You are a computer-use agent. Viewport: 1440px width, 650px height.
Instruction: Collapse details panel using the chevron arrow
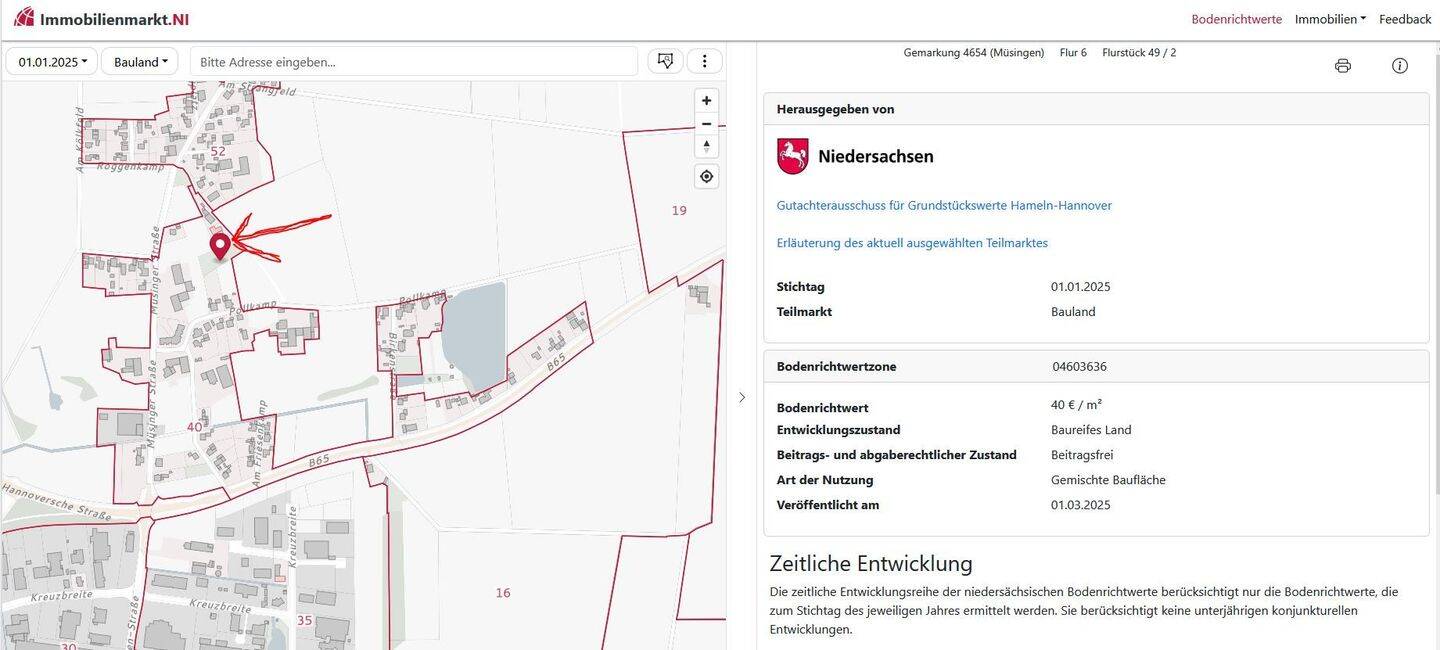(x=741, y=397)
